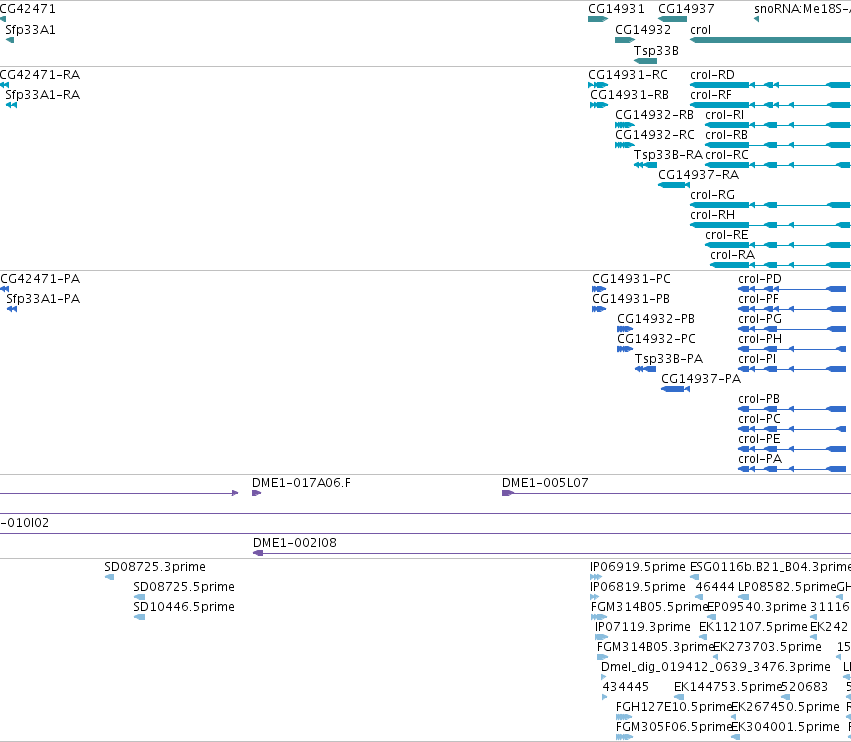Click the crol-RC transcript label
This screenshot has height=742, width=851.
tap(727, 155)
